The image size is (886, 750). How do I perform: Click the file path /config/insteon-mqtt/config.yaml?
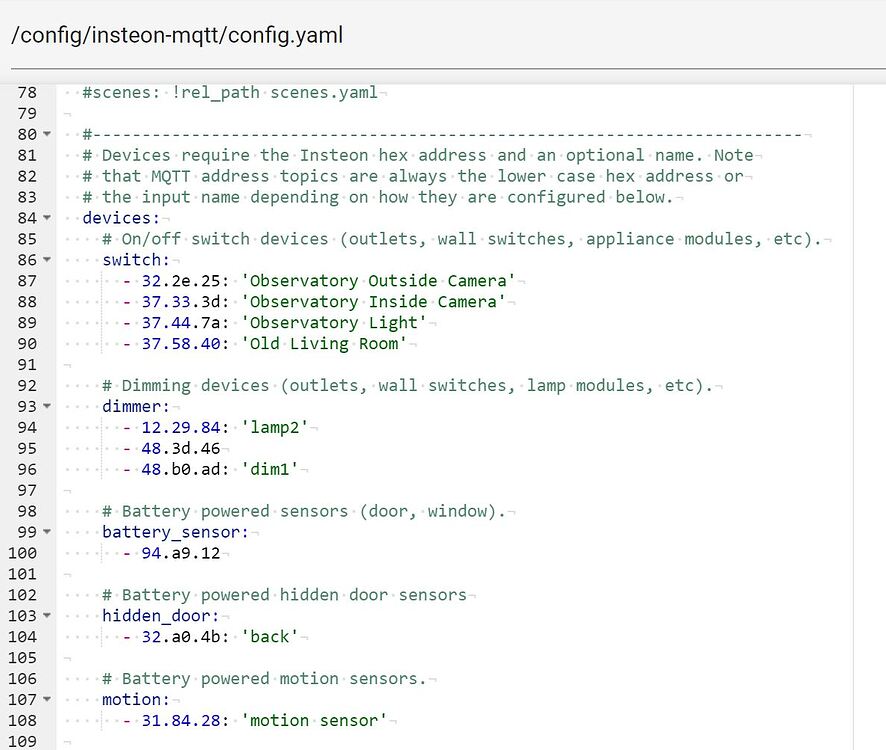click(x=177, y=35)
